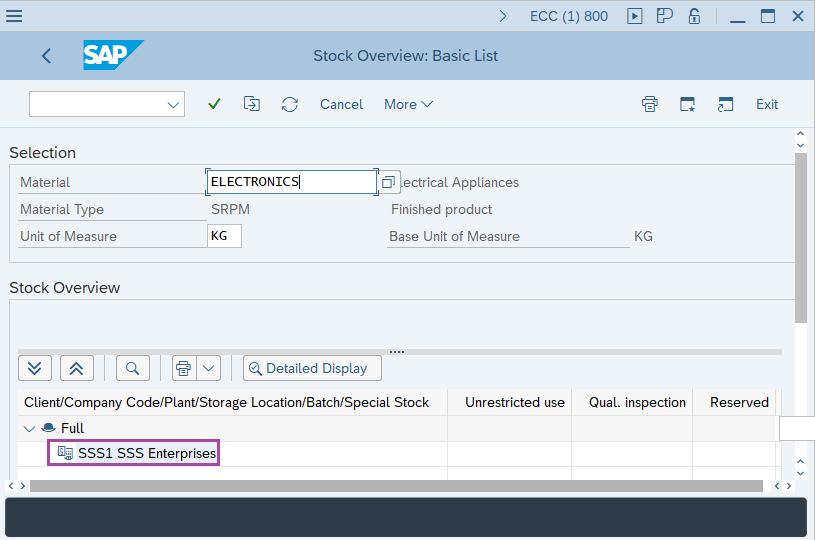The width and height of the screenshot is (815, 540).
Task: Open the command field dropdown
Action: tap(174, 104)
